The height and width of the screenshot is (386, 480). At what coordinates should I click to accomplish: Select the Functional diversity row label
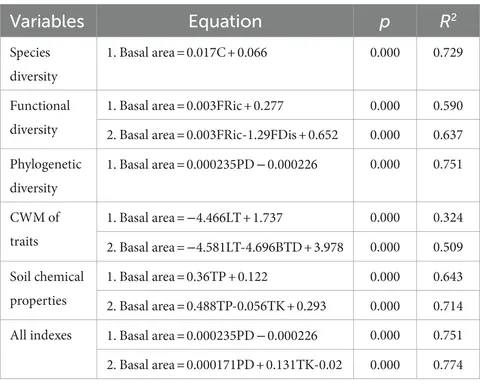(x=40, y=117)
